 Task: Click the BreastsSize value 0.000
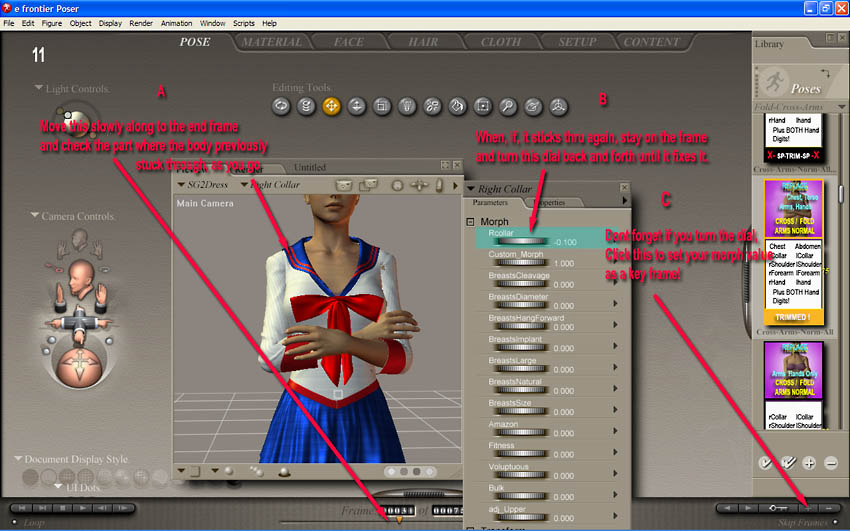point(564,412)
